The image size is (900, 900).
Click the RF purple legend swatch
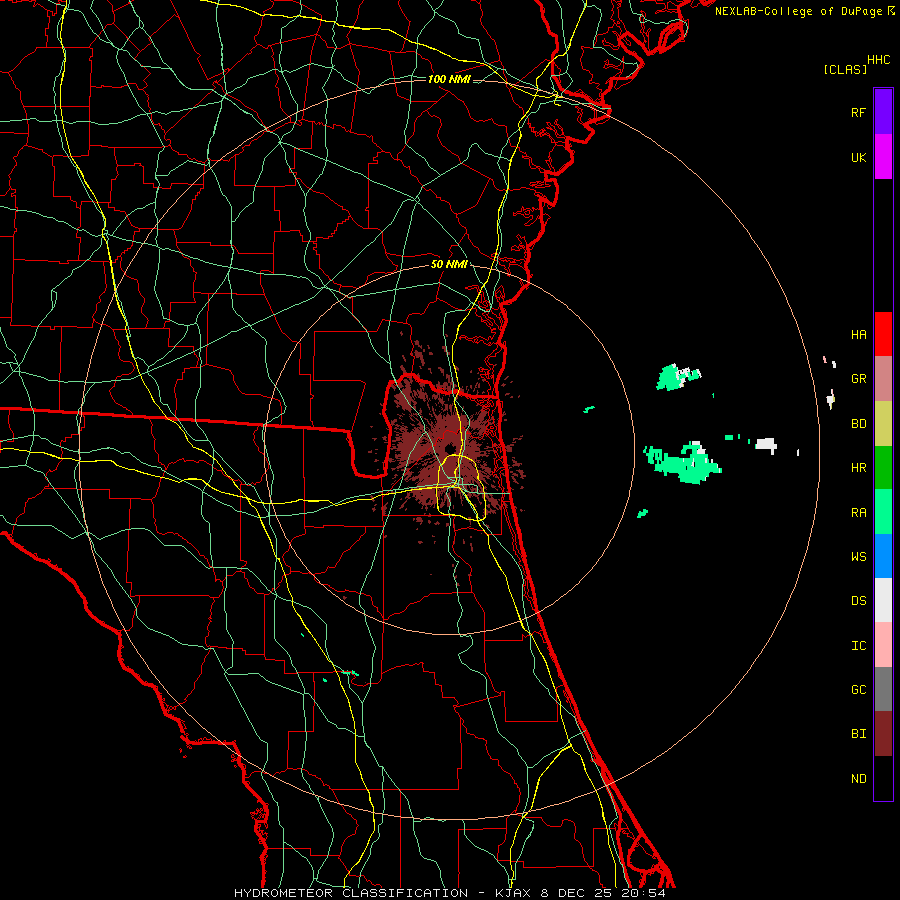pyautogui.click(x=883, y=112)
